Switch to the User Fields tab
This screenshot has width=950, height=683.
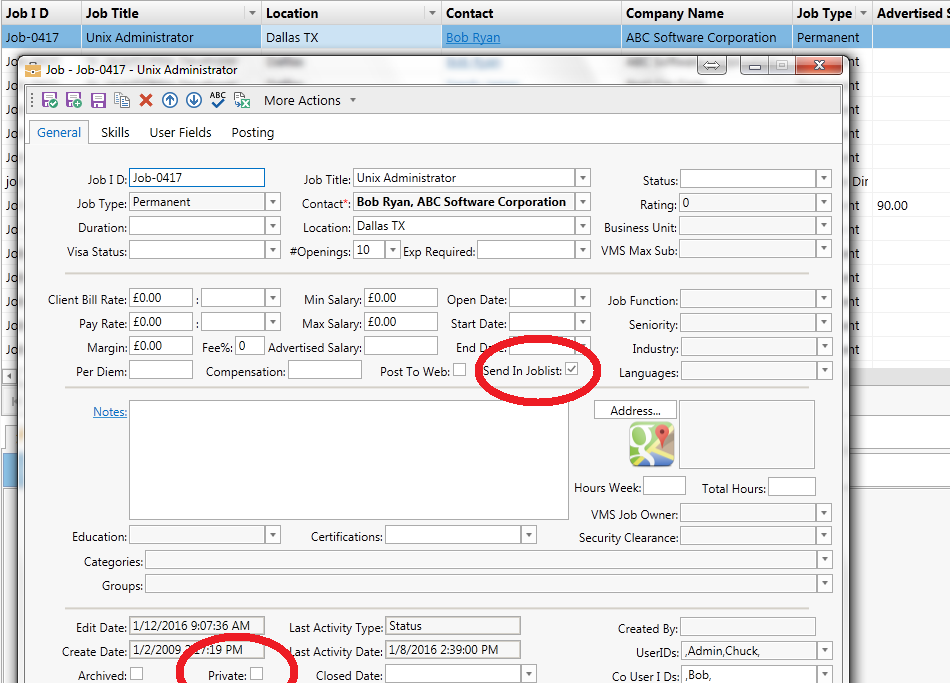point(181,133)
